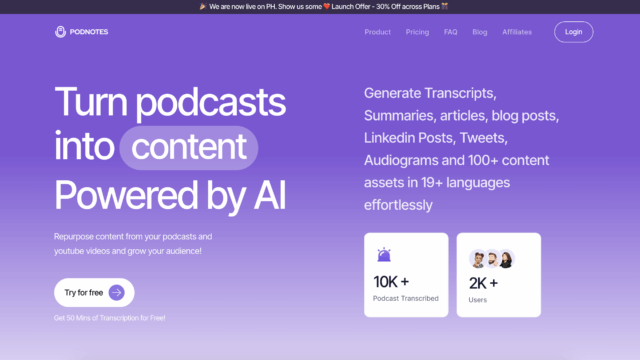640x360 pixels.
Task: Click the party popper icon in banner
Action: click(203, 6)
